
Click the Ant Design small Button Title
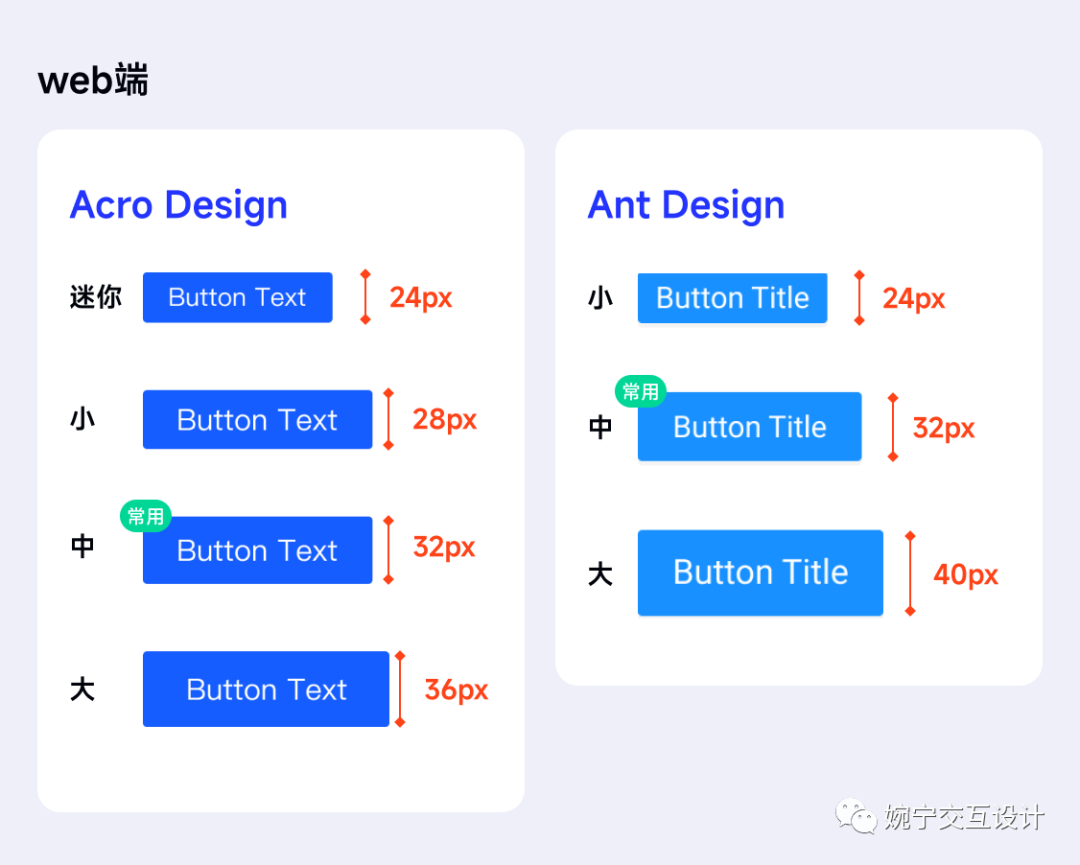732,298
